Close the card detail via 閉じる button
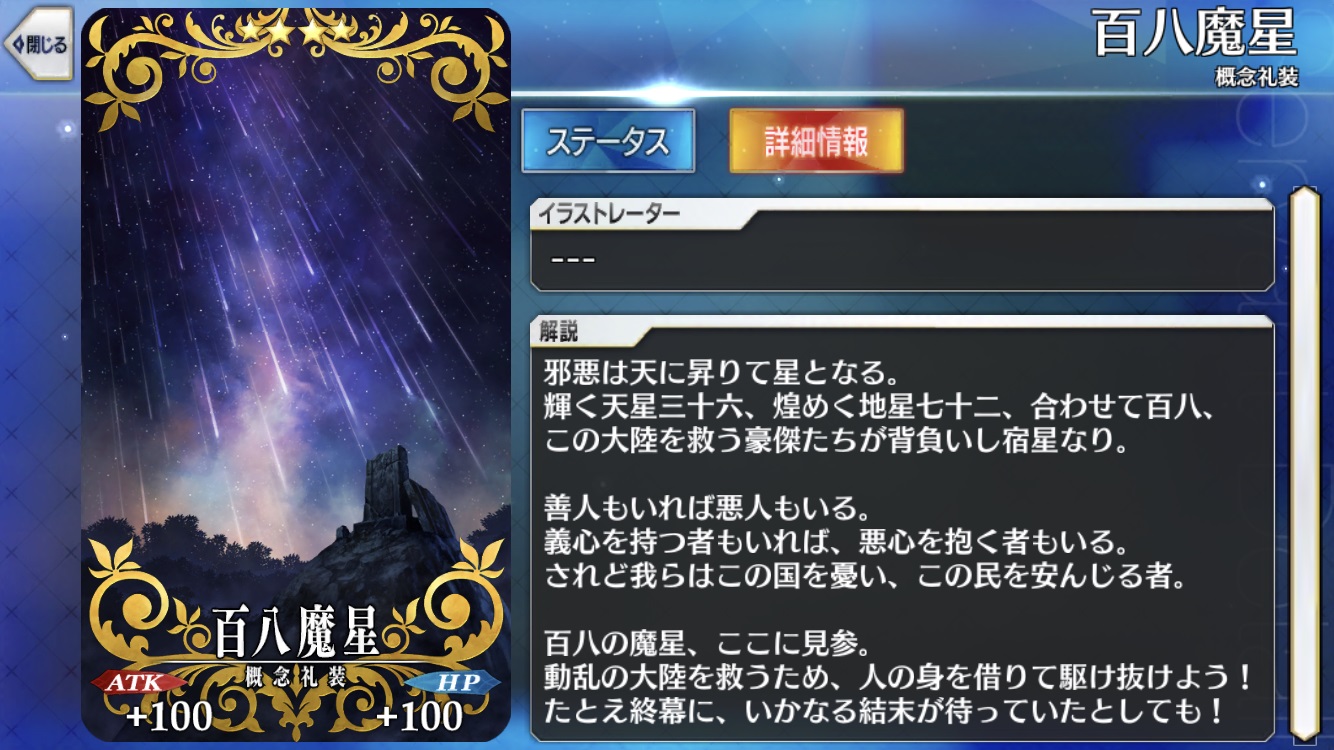This screenshot has width=1334, height=750. (x=38, y=44)
